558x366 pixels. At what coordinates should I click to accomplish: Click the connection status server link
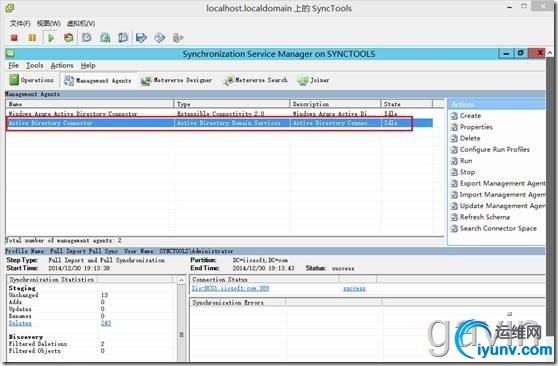point(230,288)
